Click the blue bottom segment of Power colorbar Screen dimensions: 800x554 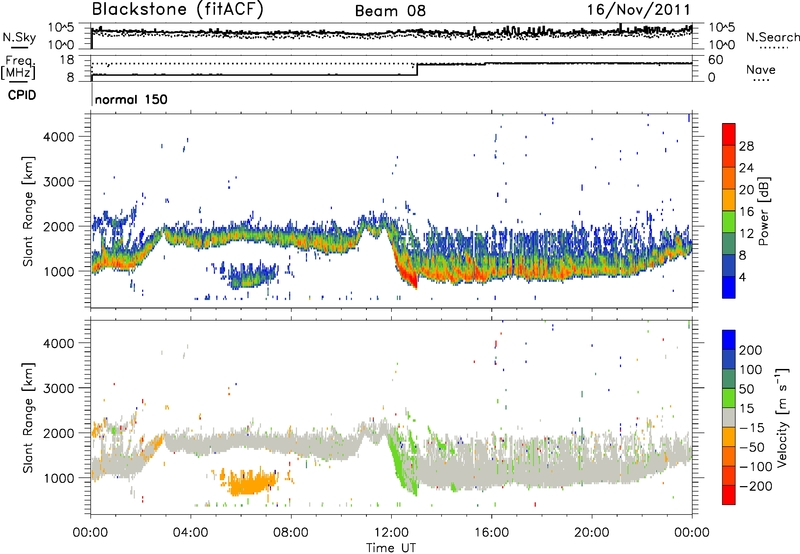point(729,287)
